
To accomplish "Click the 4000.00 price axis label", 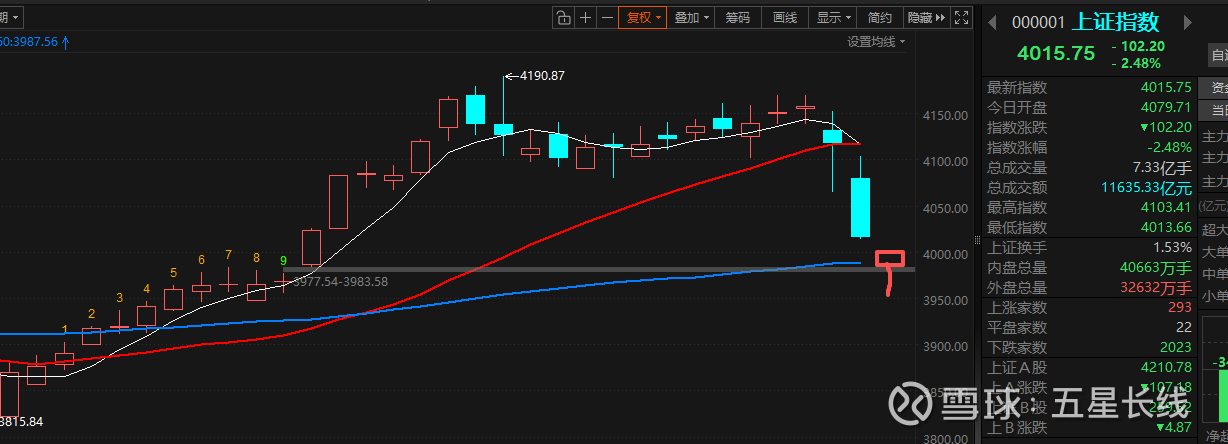I will [x=944, y=255].
